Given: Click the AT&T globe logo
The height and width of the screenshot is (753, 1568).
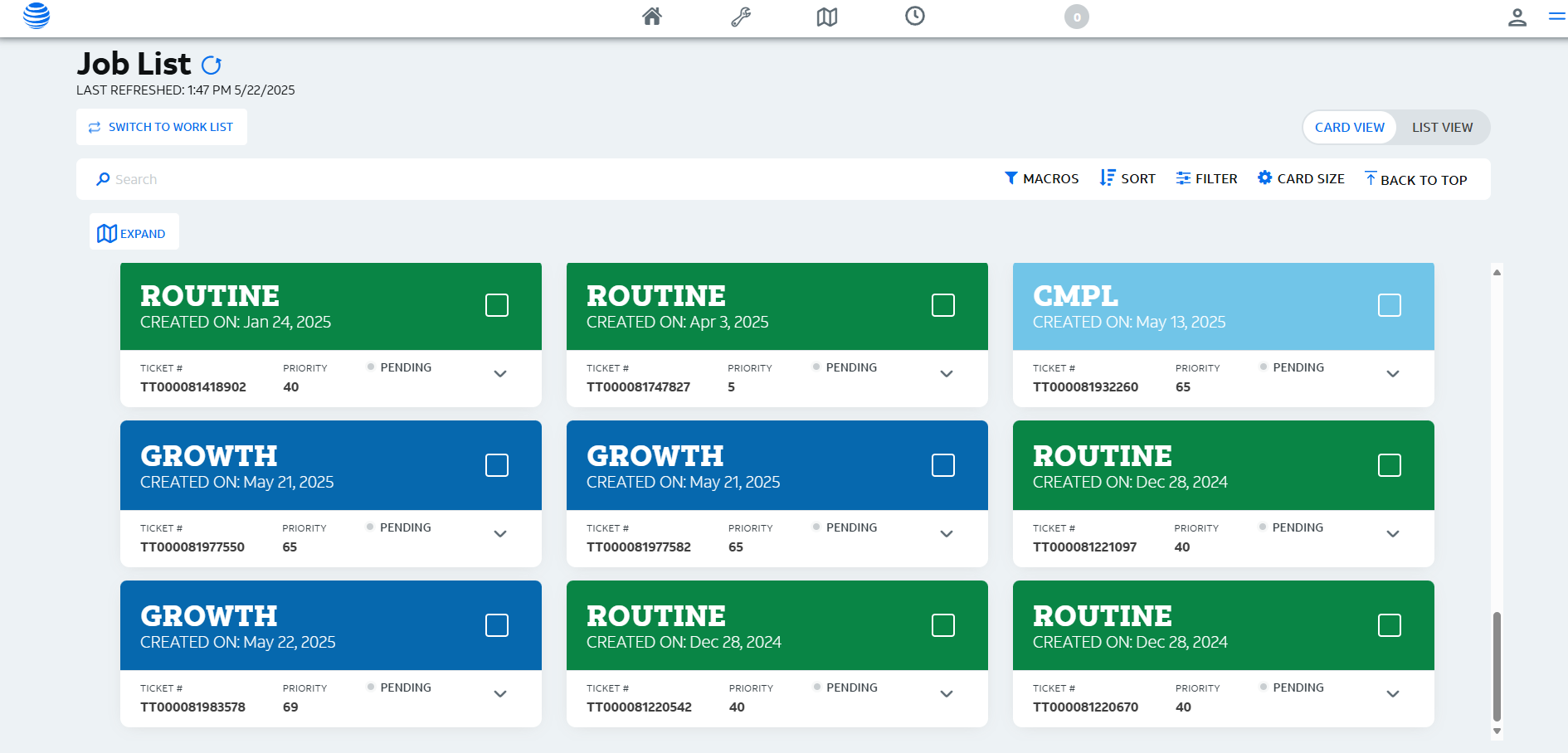Looking at the screenshot, I should coord(37,16).
